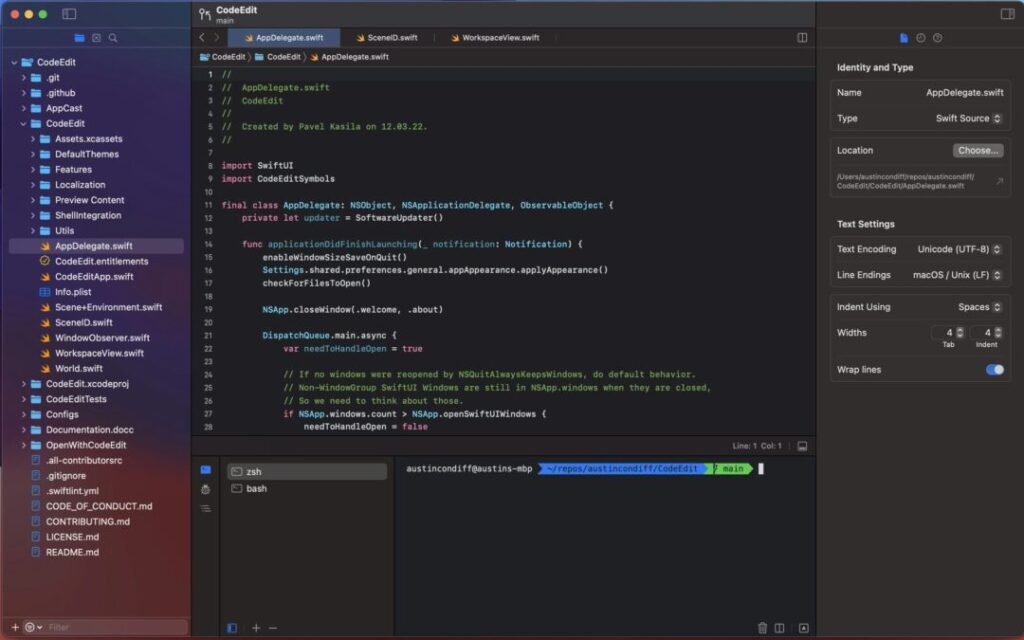The height and width of the screenshot is (640, 1024).
Task: Open the Text Encoding dropdown
Action: (x=959, y=249)
